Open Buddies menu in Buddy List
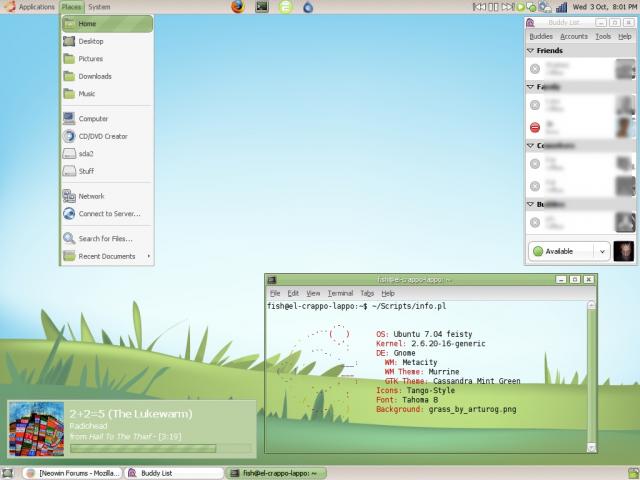Image resolution: width=640 pixels, height=480 pixels. tap(541, 36)
